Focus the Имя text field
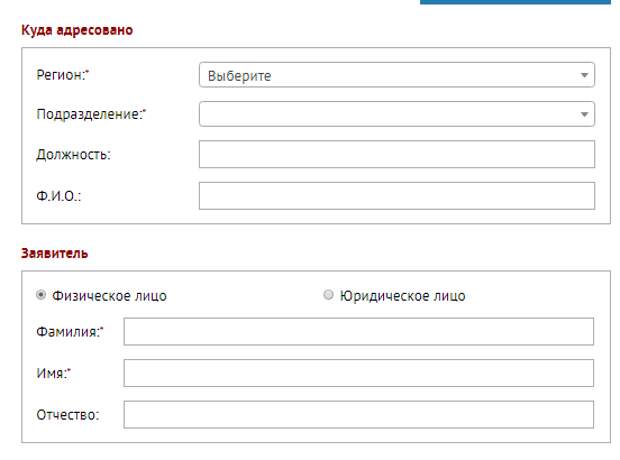This screenshot has height=460, width=620. pos(358,373)
